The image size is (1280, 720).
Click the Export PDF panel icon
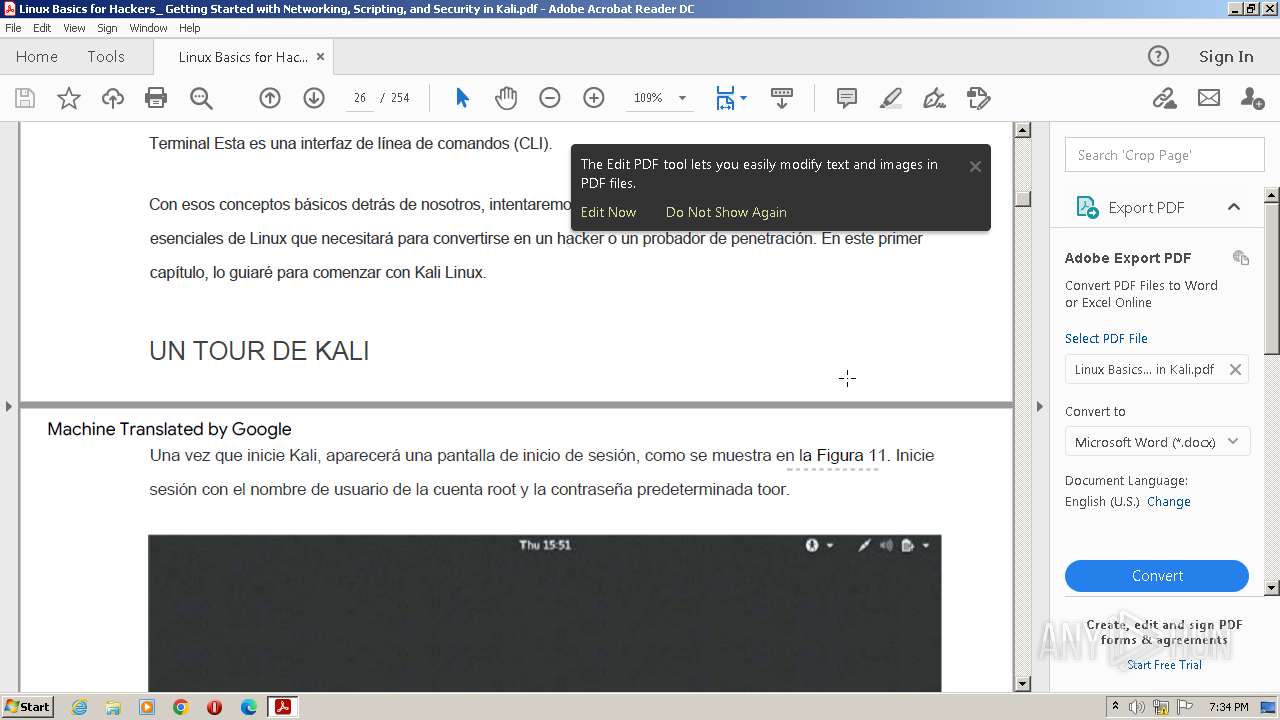[1087, 207]
